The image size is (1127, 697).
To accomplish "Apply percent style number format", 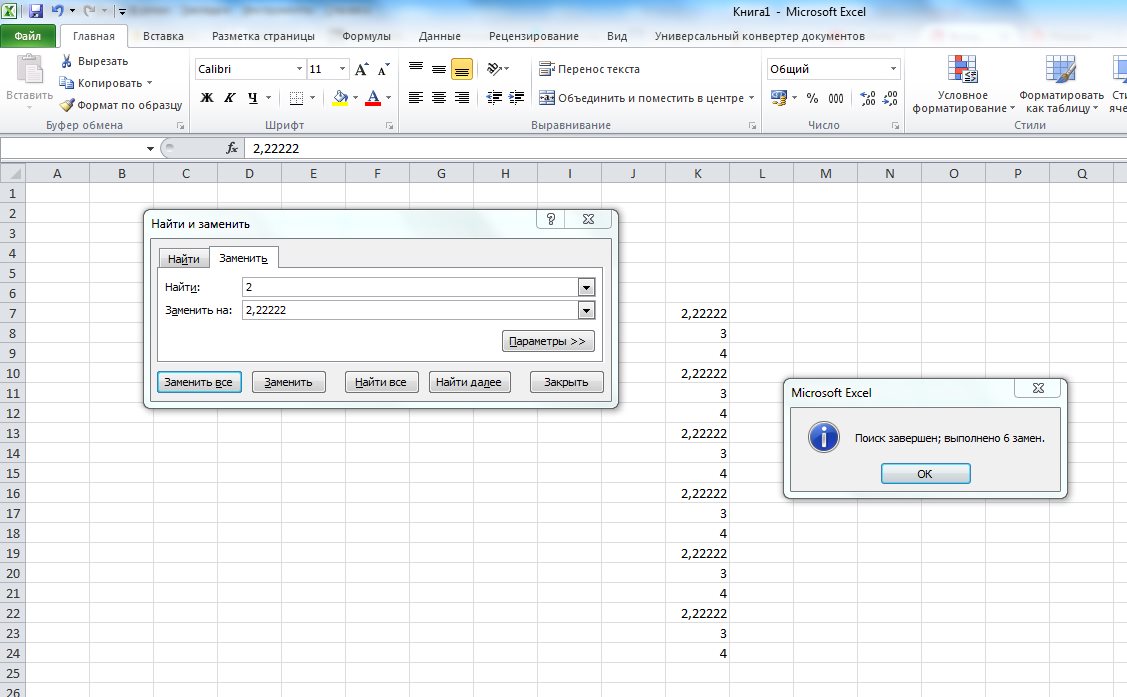I will [x=812, y=98].
